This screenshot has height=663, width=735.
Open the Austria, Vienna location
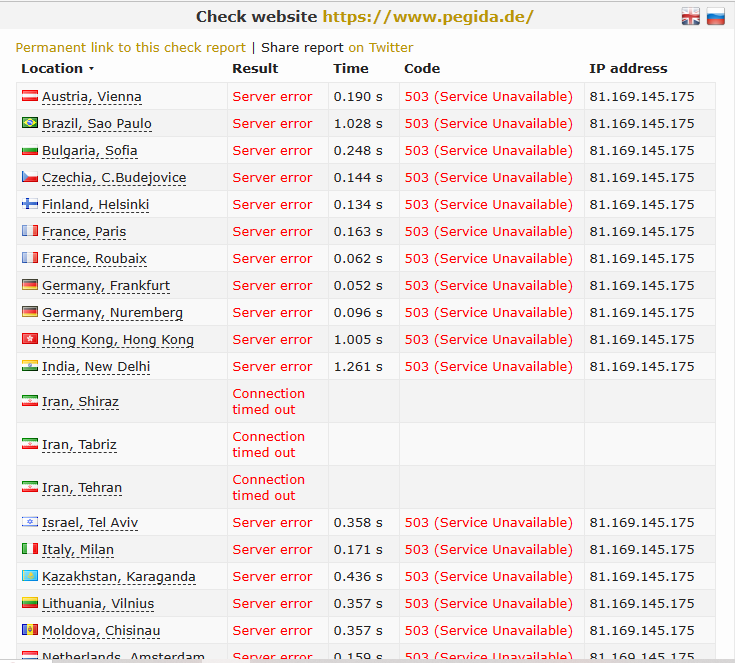92,97
